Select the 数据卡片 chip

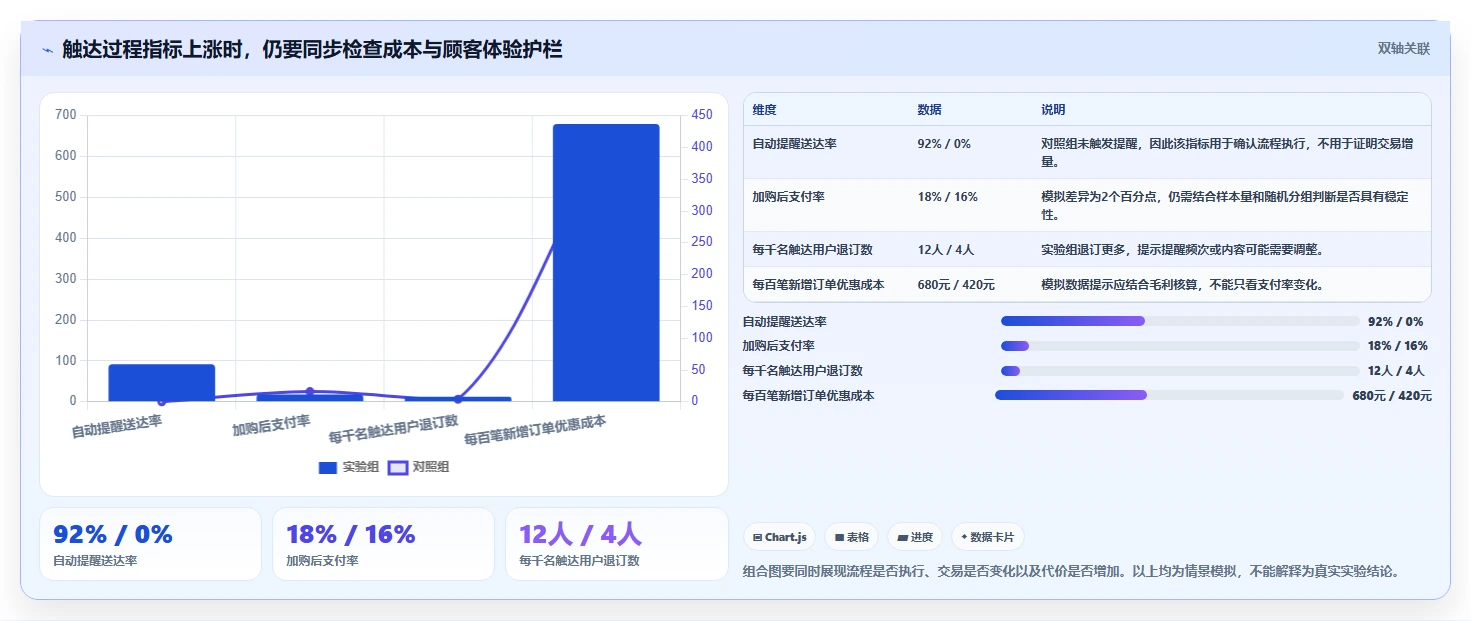tap(987, 537)
